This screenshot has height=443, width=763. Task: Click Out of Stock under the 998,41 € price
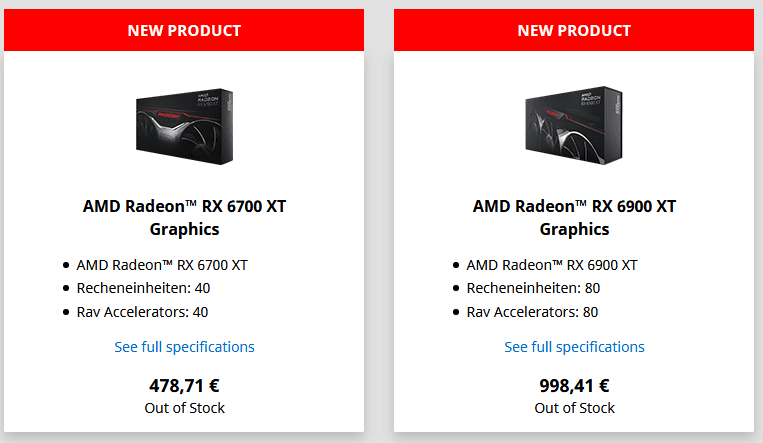[x=574, y=408]
